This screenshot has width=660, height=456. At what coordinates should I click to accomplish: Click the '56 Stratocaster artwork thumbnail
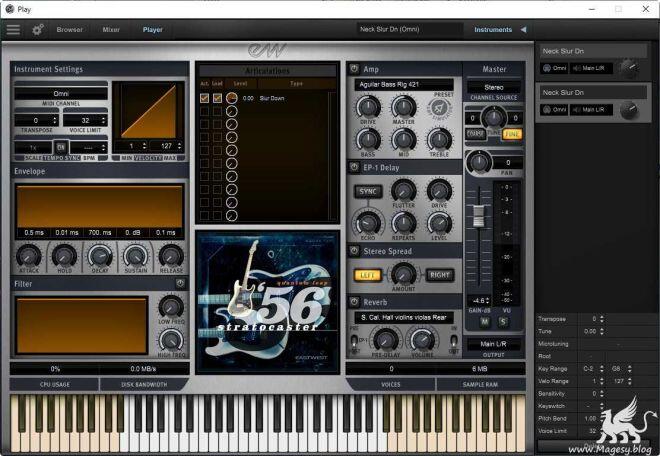click(267, 301)
